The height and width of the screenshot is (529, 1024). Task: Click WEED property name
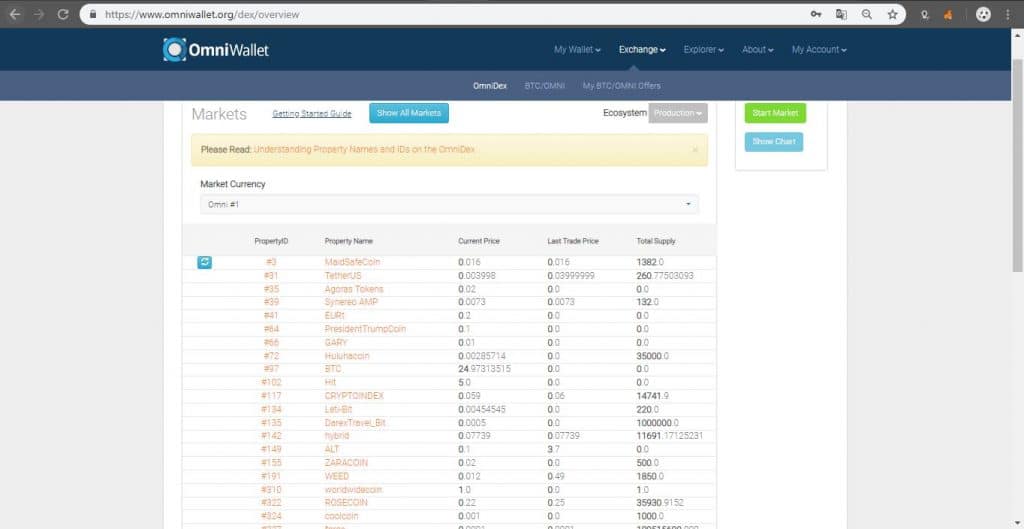337,476
